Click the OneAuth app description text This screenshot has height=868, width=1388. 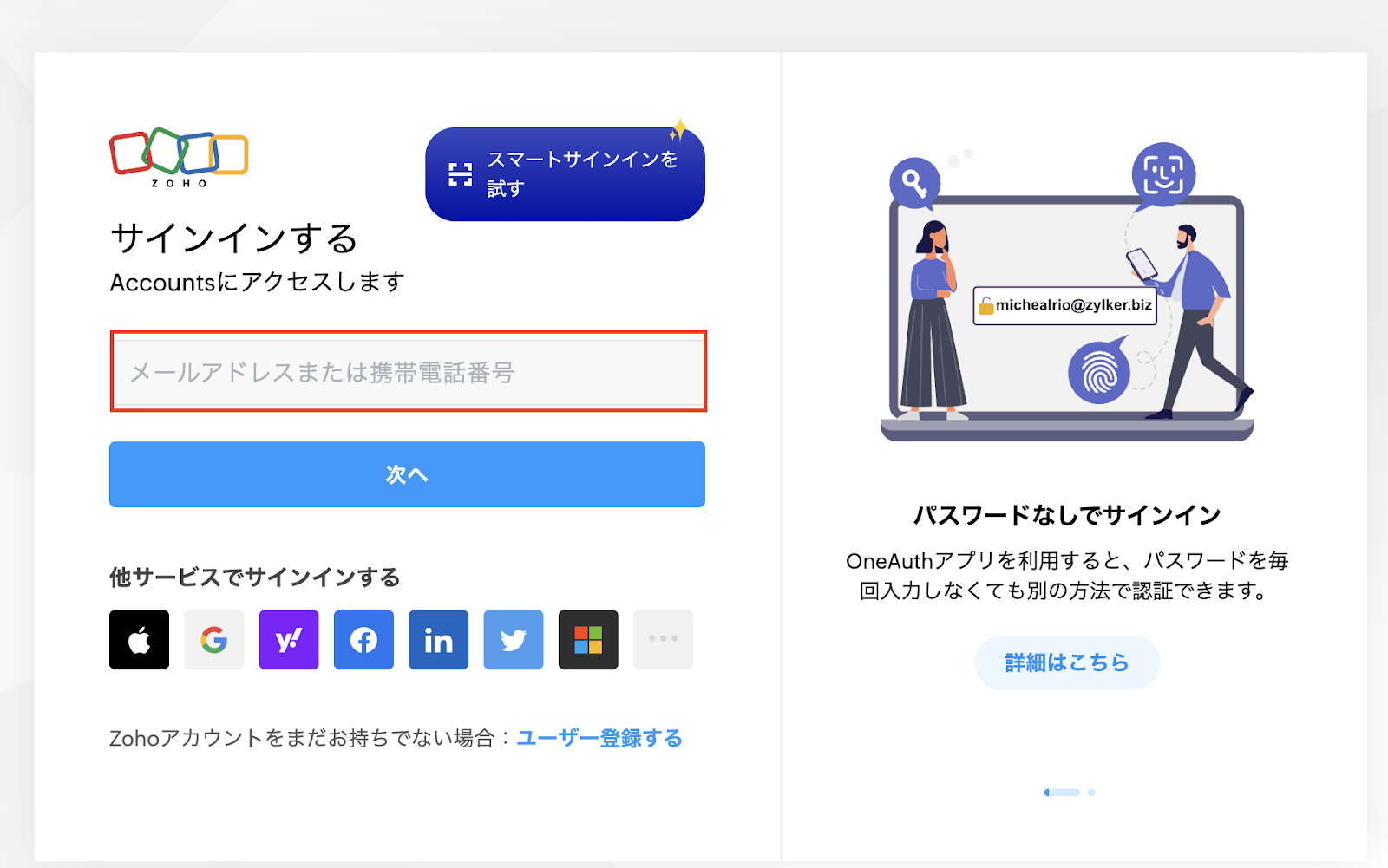(x=1067, y=576)
